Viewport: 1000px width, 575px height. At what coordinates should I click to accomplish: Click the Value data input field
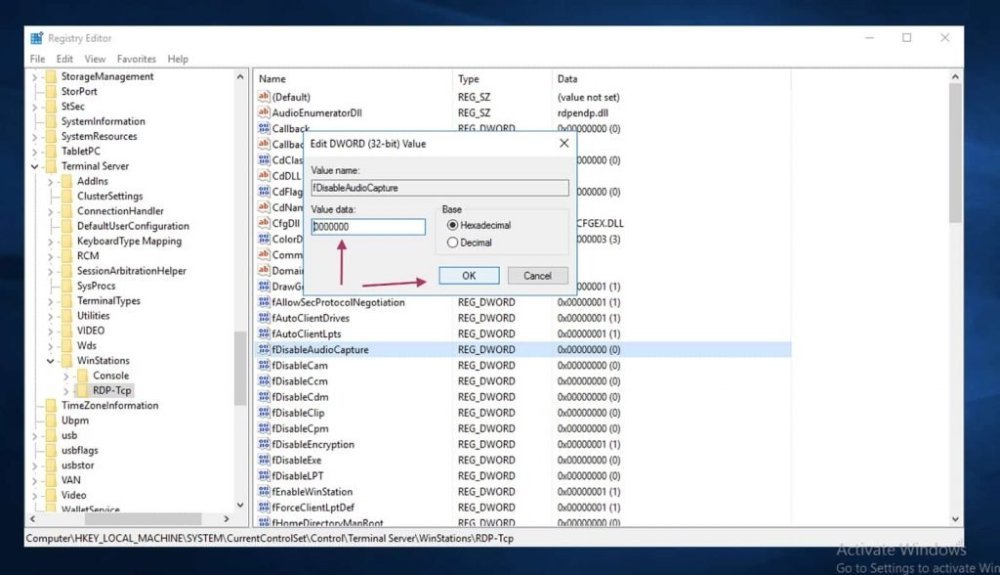[368, 227]
